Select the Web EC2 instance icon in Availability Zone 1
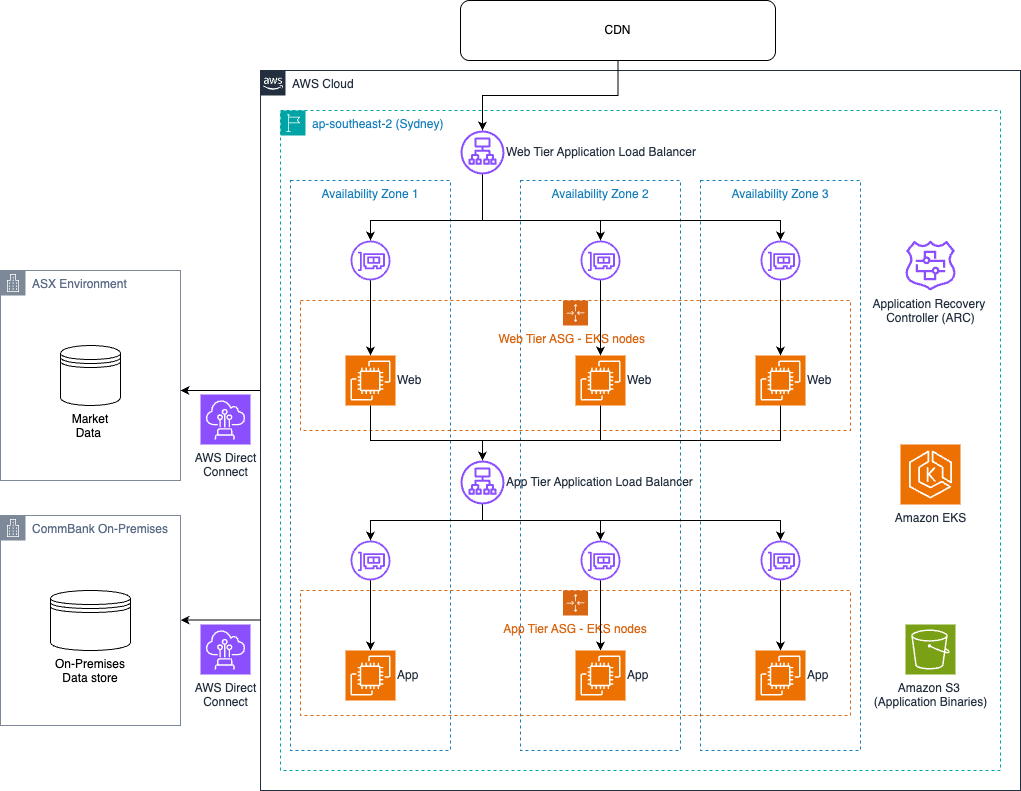 pyautogui.click(x=371, y=380)
